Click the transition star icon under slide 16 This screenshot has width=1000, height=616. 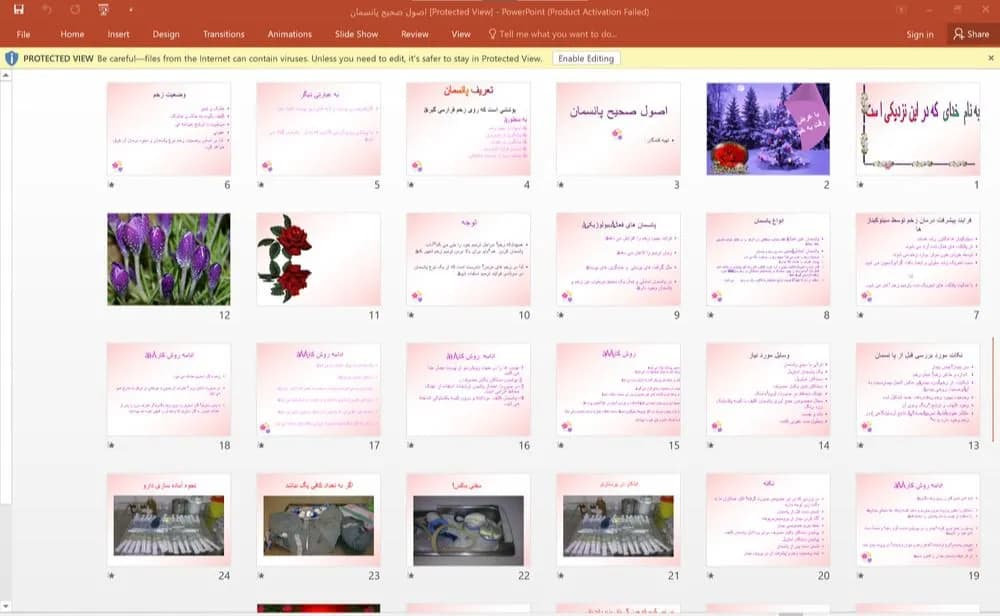(411, 445)
